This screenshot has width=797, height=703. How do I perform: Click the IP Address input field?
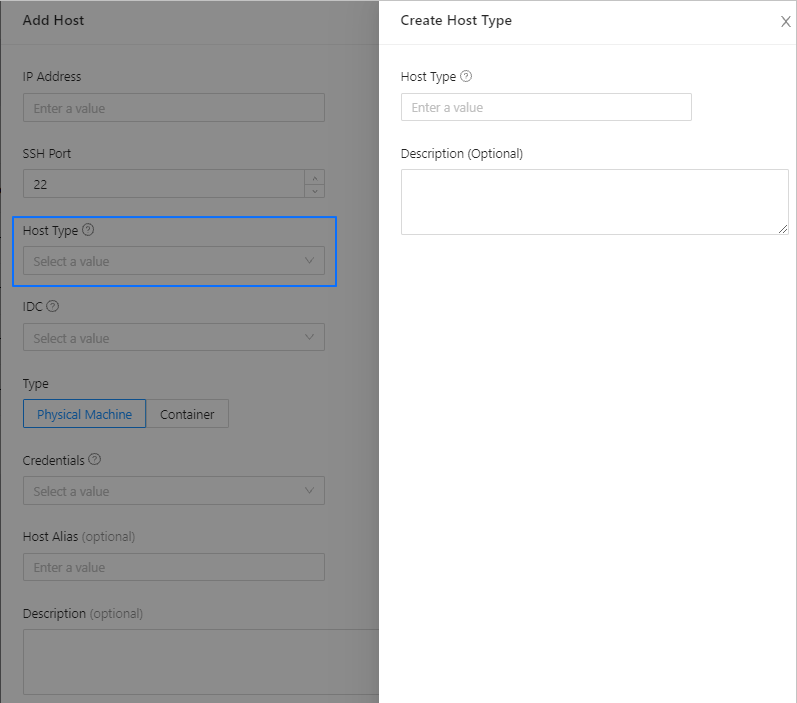tap(173, 108)
